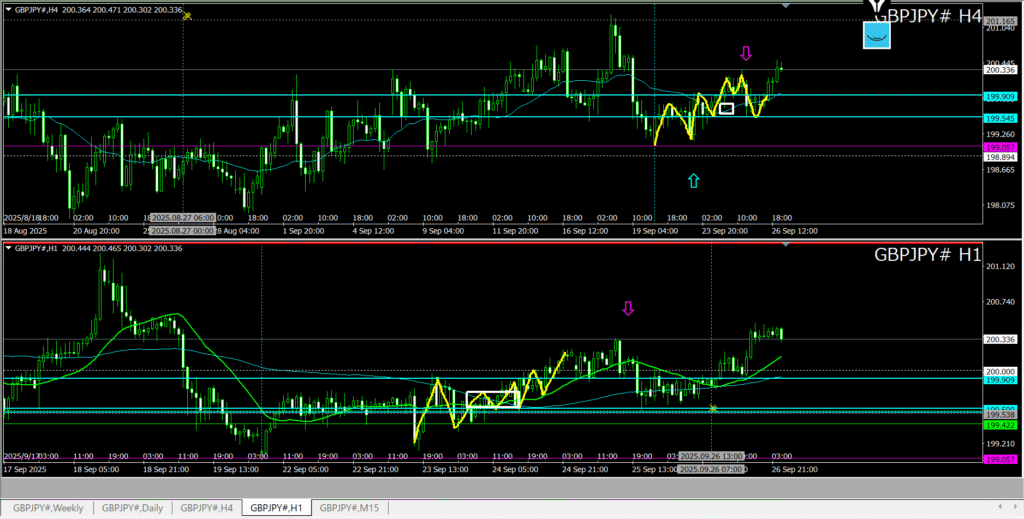
Task: Expand the GBPJPY#,H1 chart header triangle
Action: pos(8,248)
